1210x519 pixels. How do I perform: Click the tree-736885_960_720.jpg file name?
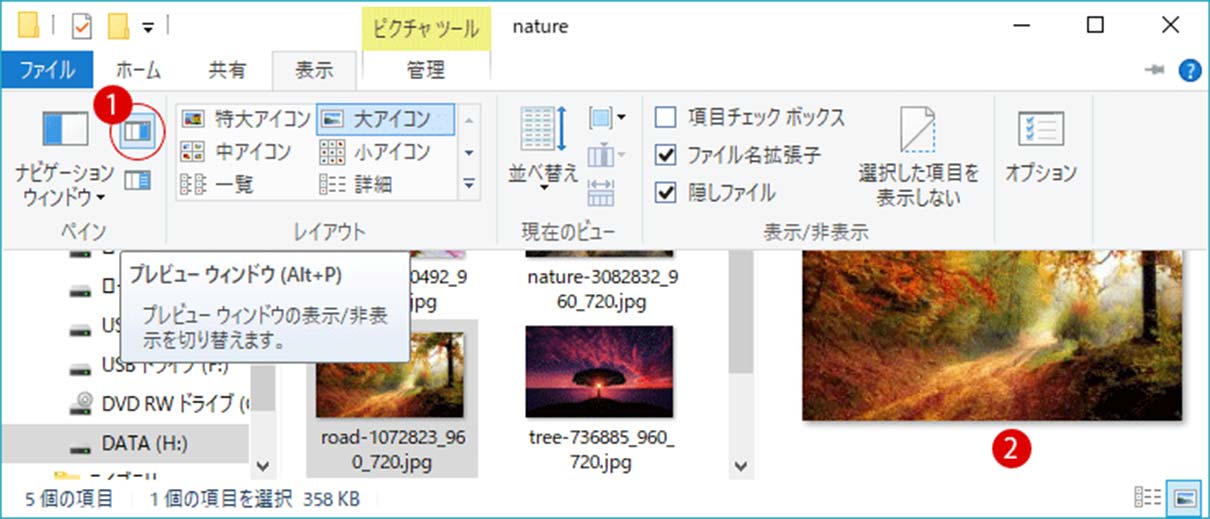tap(603, 450)
